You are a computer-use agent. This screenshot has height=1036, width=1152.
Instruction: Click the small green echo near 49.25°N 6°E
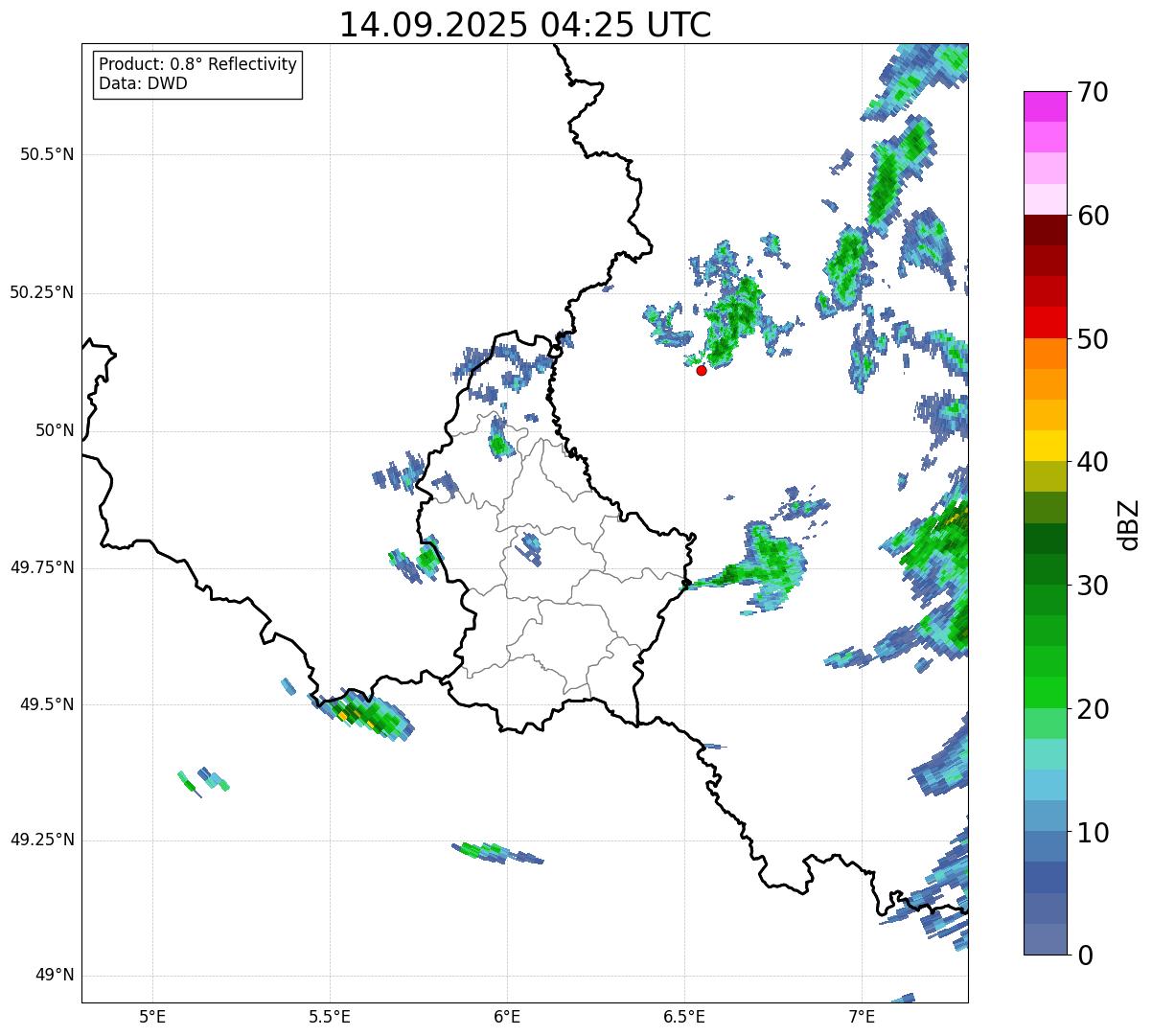tap(495, 852)
